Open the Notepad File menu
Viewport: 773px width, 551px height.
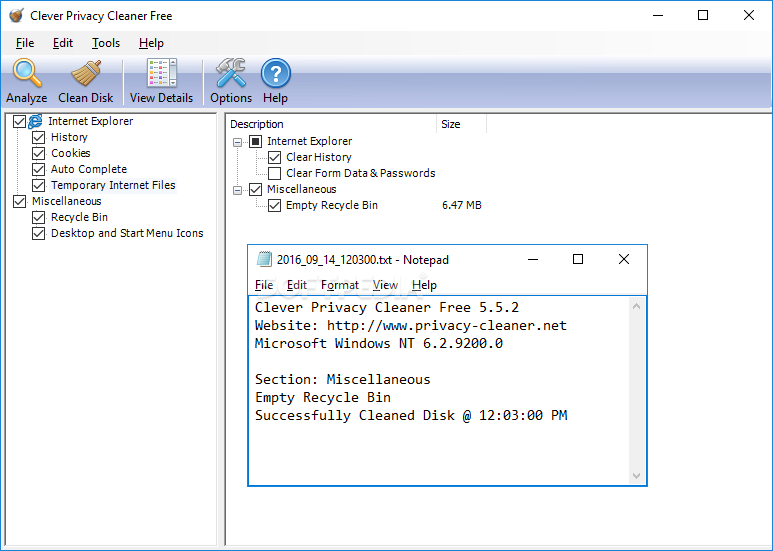coord(264,285)
